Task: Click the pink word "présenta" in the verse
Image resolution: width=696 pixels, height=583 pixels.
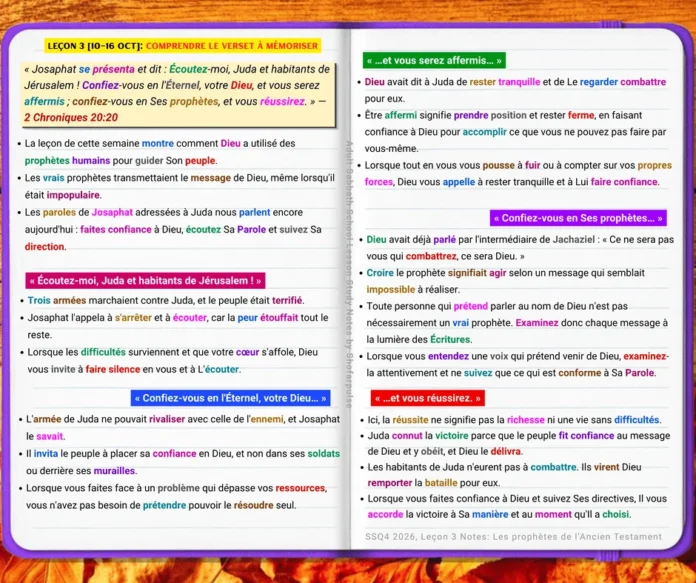Action: [113, 69]
